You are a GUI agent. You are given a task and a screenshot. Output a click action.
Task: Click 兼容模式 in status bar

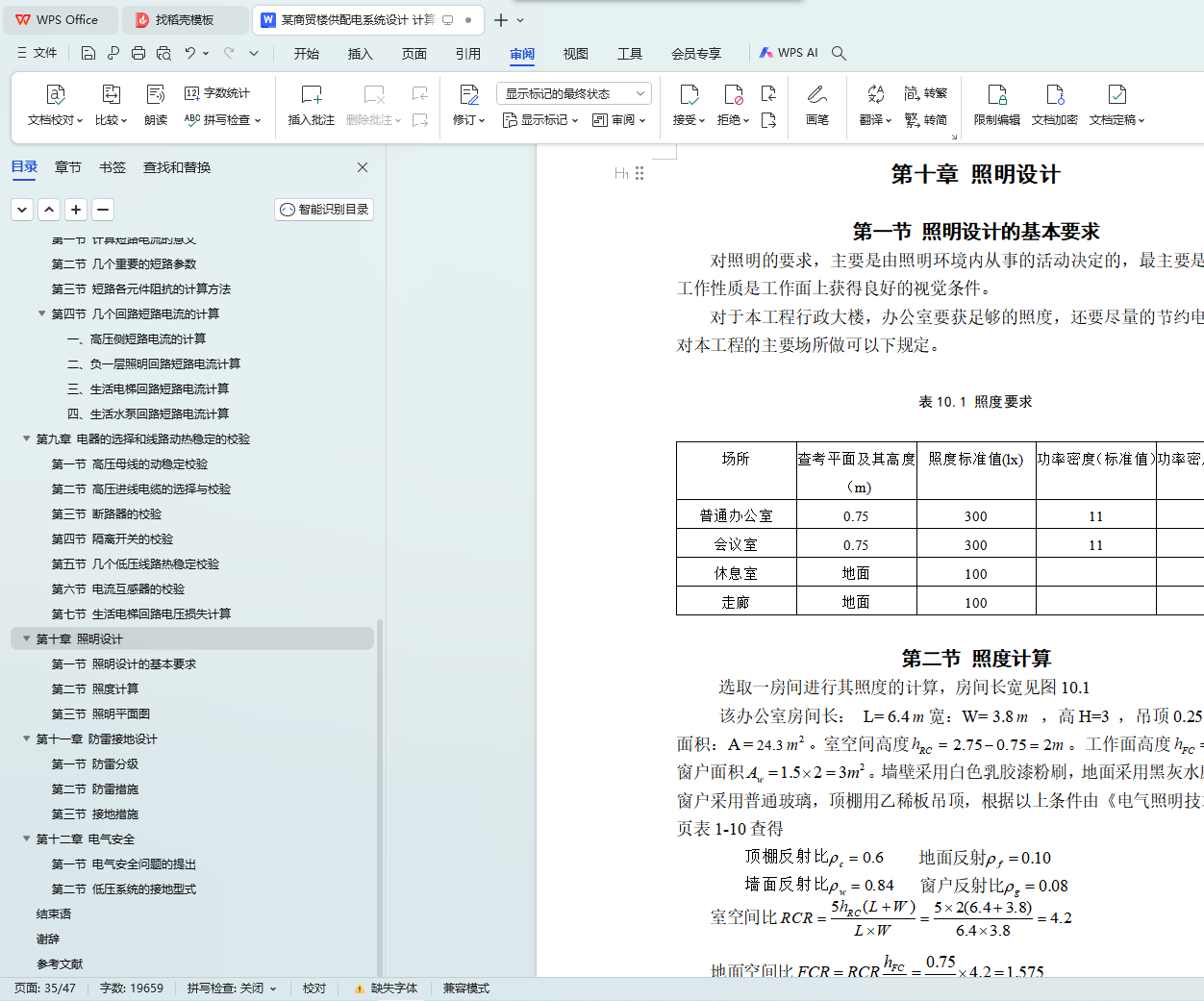[466, 988]
